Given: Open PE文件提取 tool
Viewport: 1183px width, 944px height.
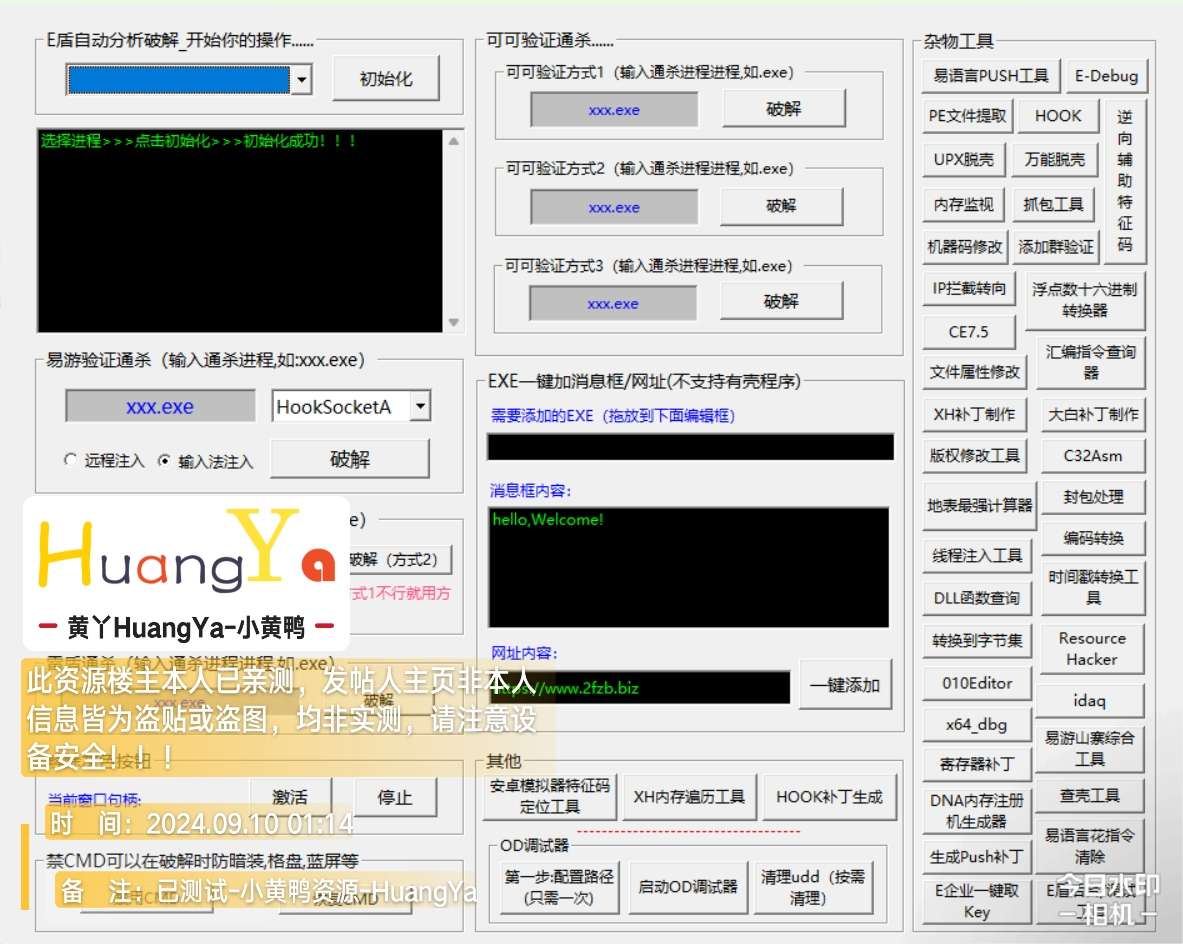Looking at the screenshot, I should (x=967, y=116).
